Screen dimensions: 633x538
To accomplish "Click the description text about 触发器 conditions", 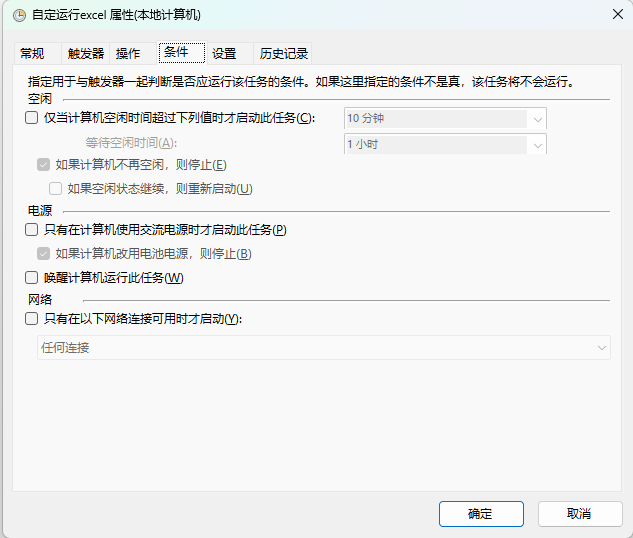I will point(301,82).
